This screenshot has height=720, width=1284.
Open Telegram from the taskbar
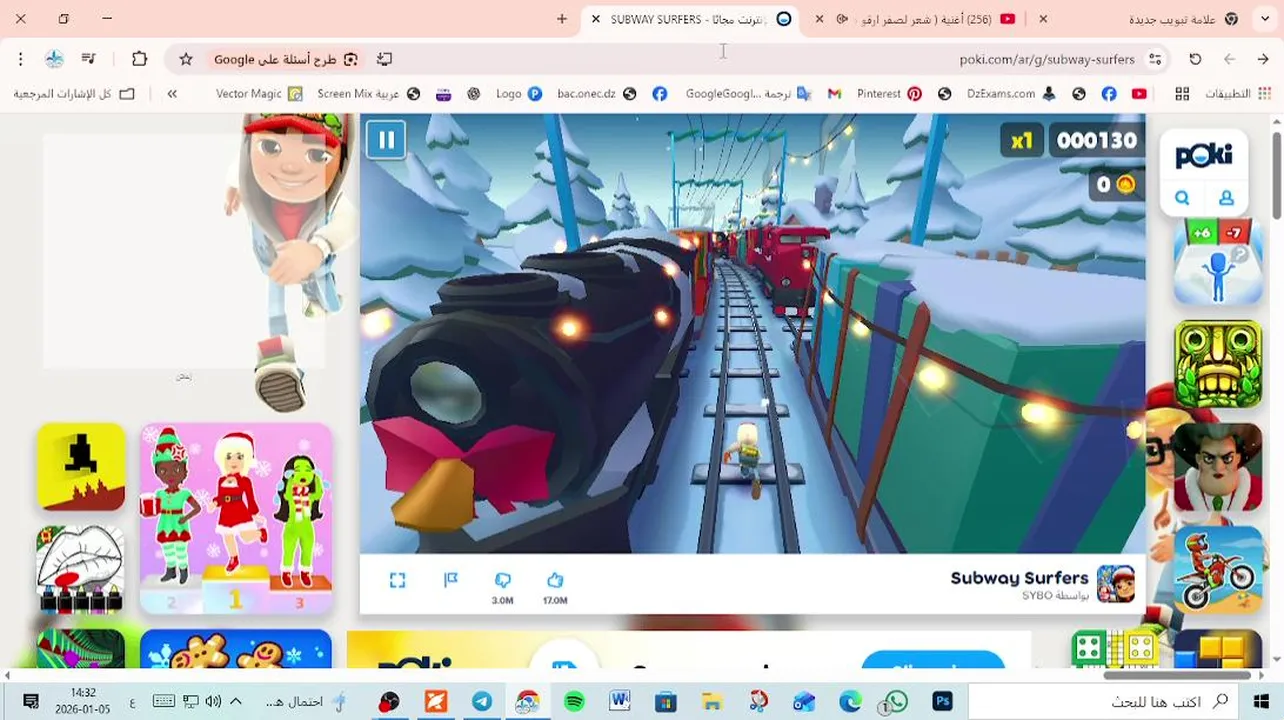coord(482,701)
